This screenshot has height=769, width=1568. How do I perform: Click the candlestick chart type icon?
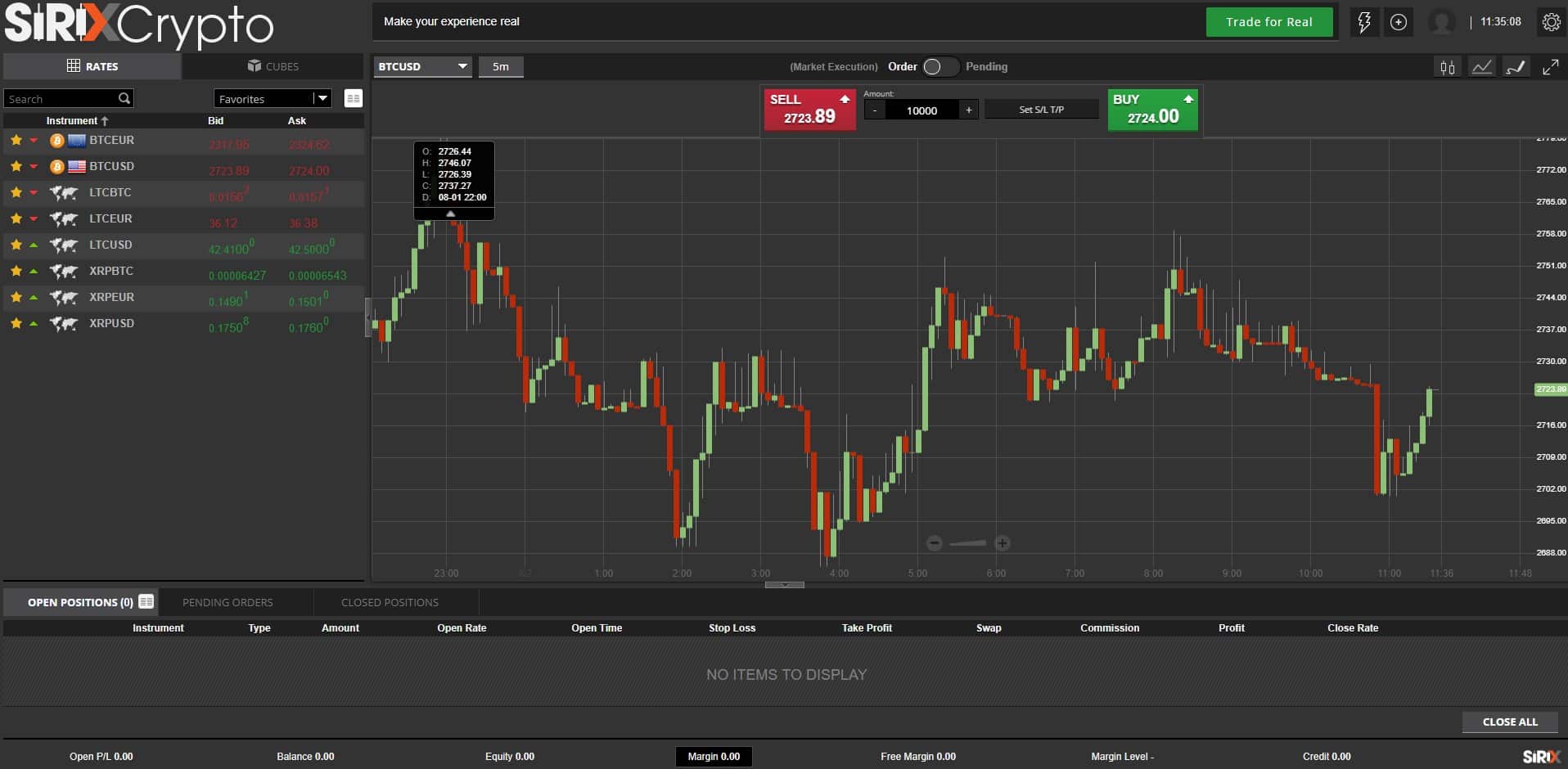1447,67
